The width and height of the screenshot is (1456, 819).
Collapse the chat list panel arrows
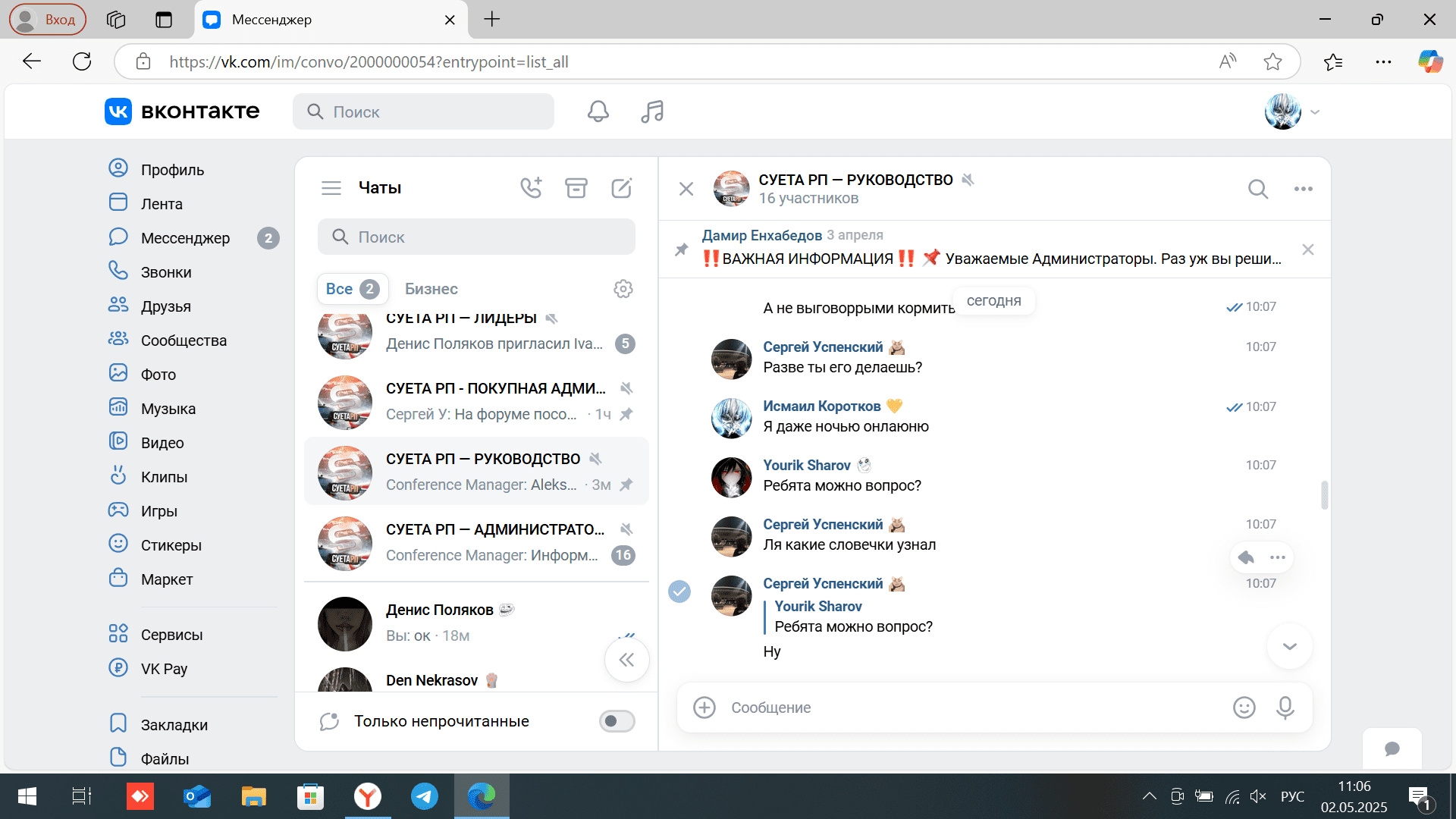(627, 660)
